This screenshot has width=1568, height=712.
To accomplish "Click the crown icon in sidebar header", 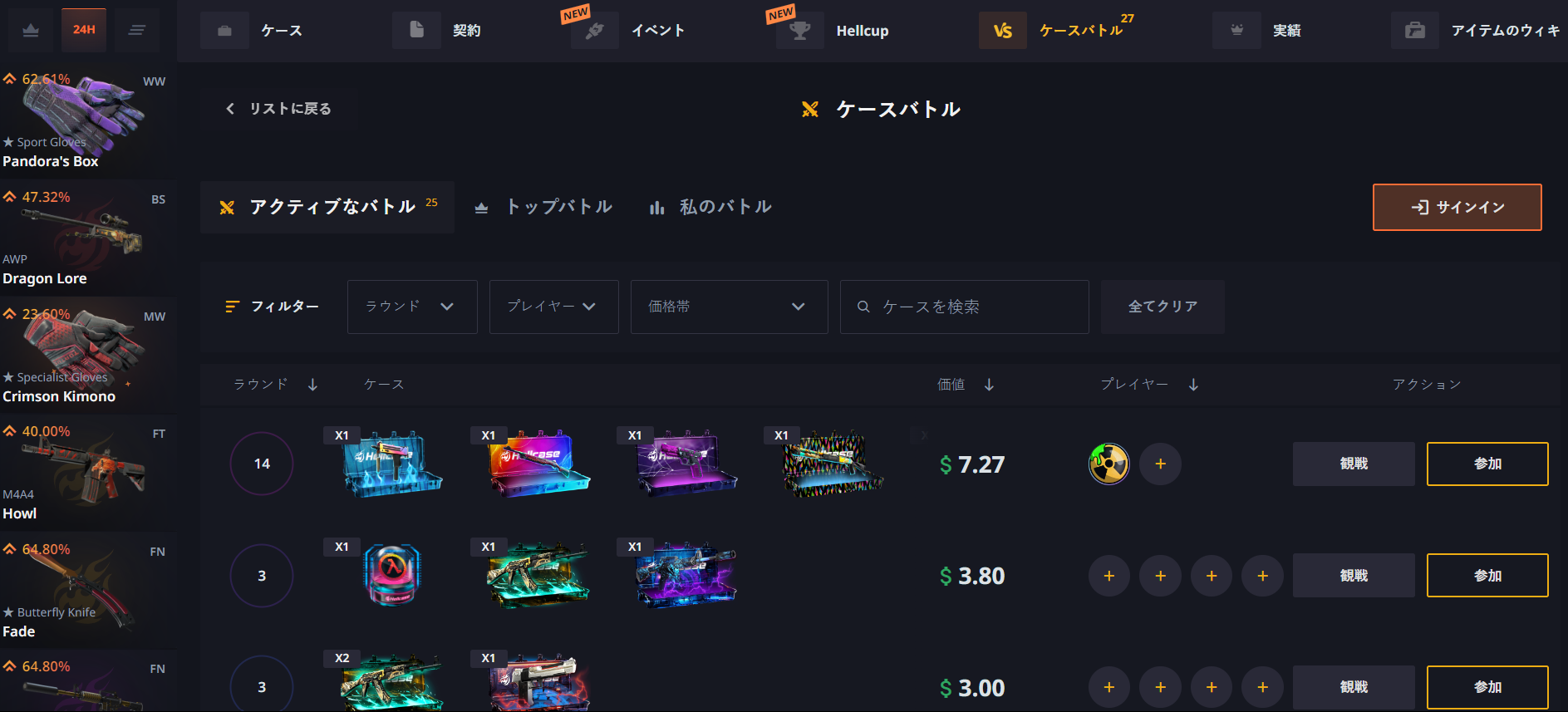I will pos(31,30).
